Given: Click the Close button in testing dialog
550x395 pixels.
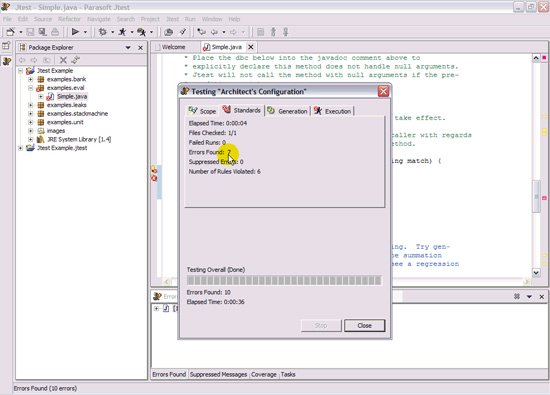Looking at the screenshot, I should click(364, 326).
